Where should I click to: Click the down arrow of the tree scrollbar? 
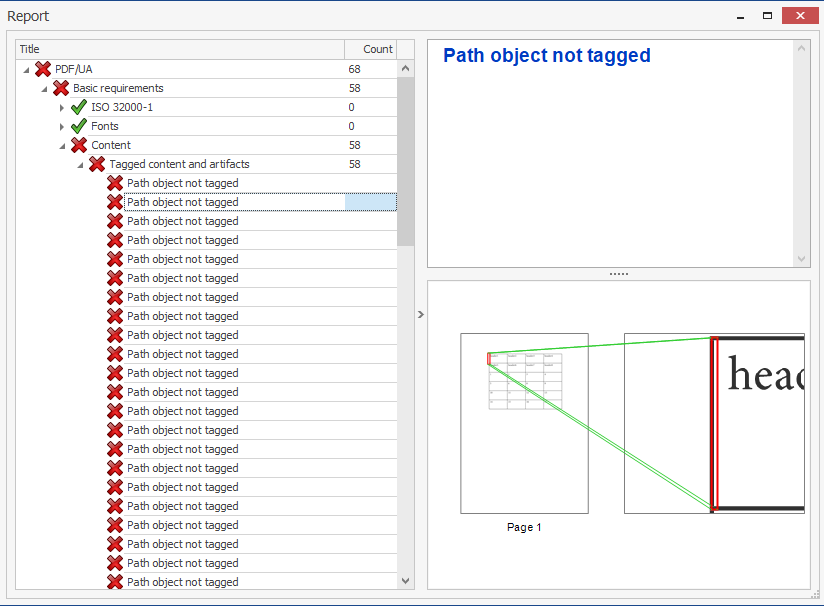coord(405,580)
